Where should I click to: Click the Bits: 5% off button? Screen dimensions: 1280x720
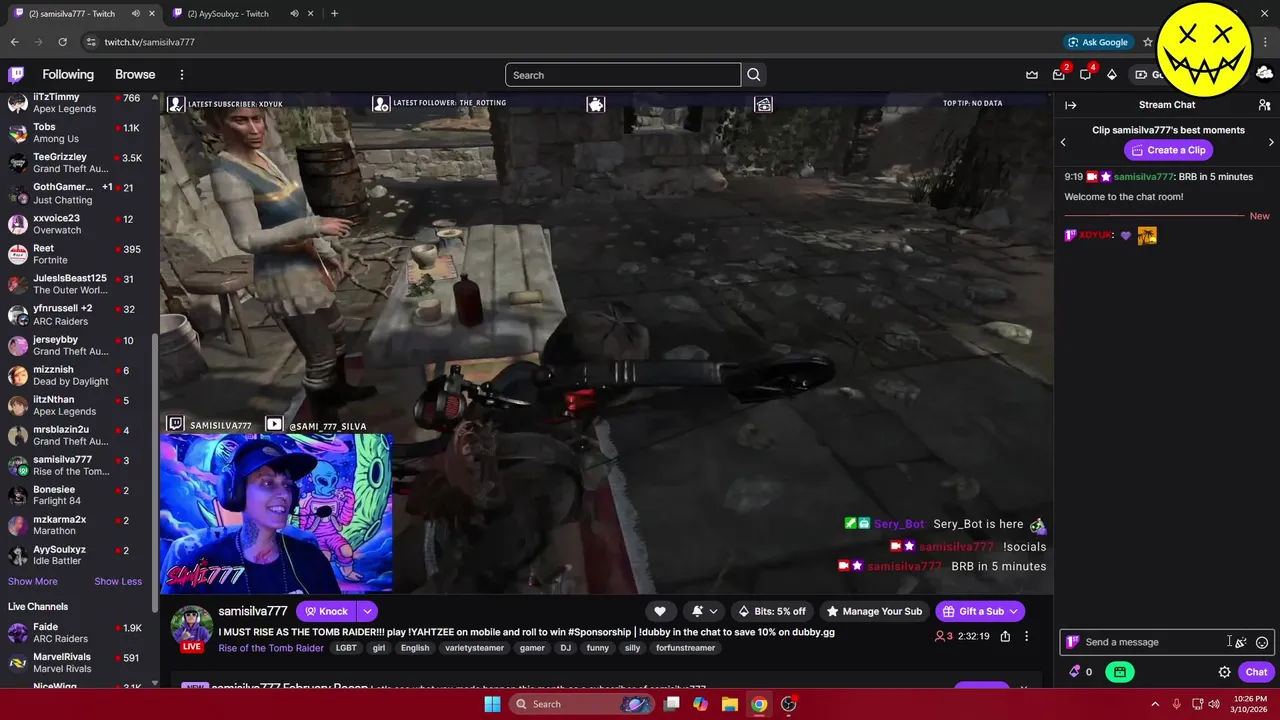(x=771, y=611)
